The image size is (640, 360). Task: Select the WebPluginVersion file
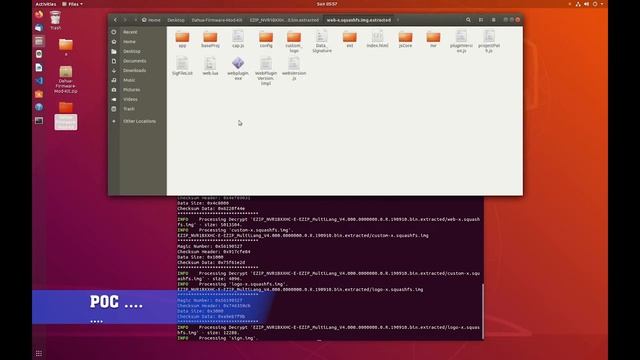266,71
